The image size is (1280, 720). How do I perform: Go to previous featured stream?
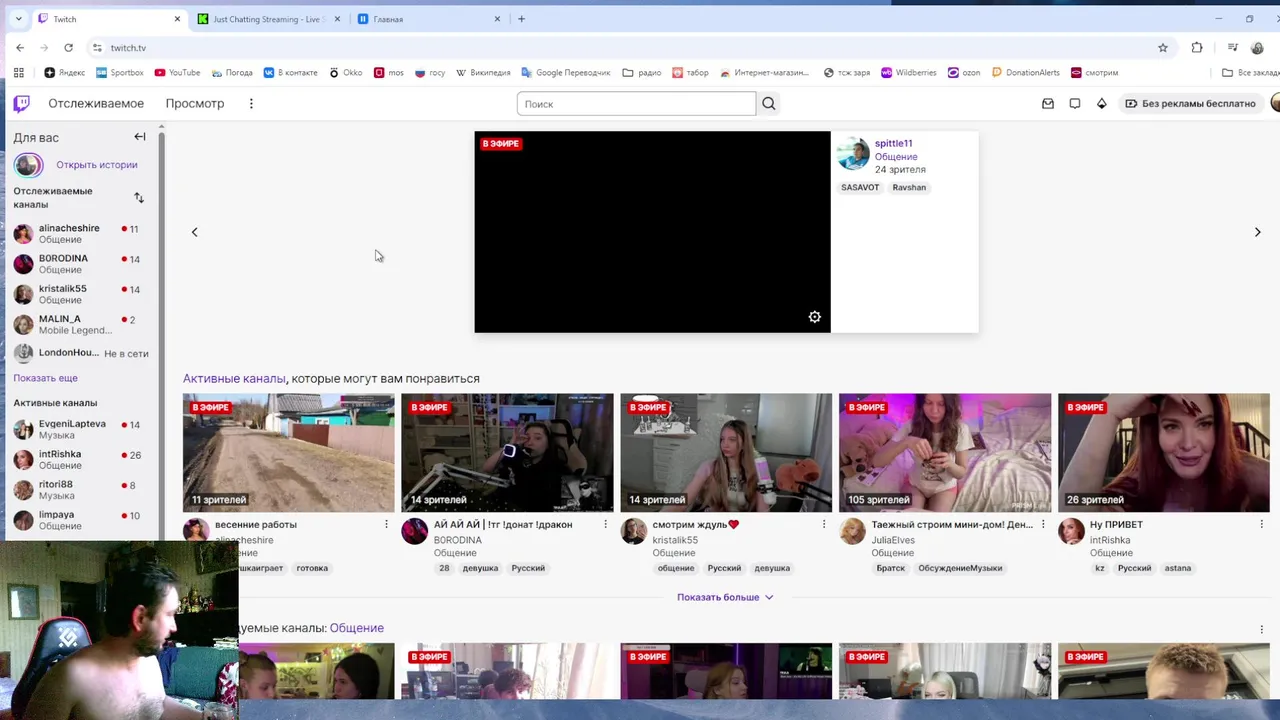(x=195, y=232)
